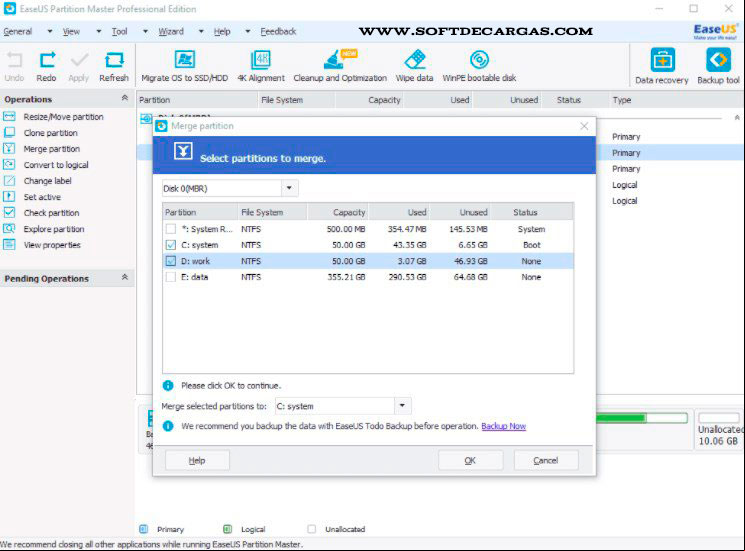
Task: Choose Explore partition operation
Action: (x=54, y=229)
